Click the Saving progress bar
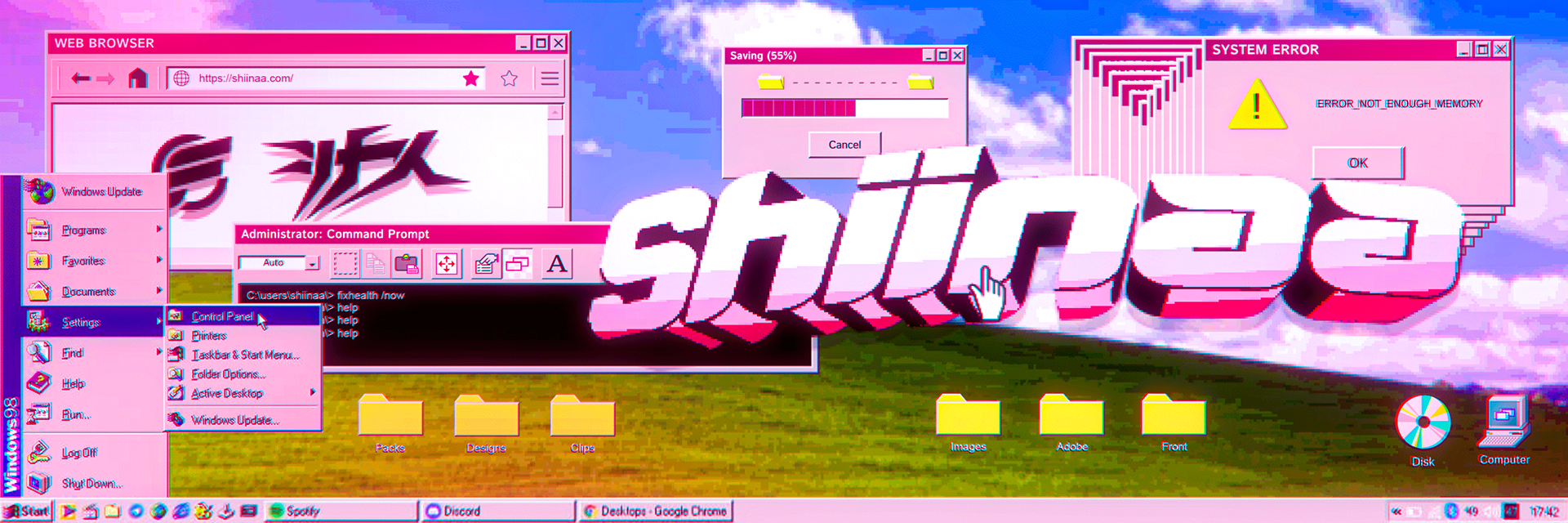Viewport: 1568px width, 523px height. click(x=844, y=108)
